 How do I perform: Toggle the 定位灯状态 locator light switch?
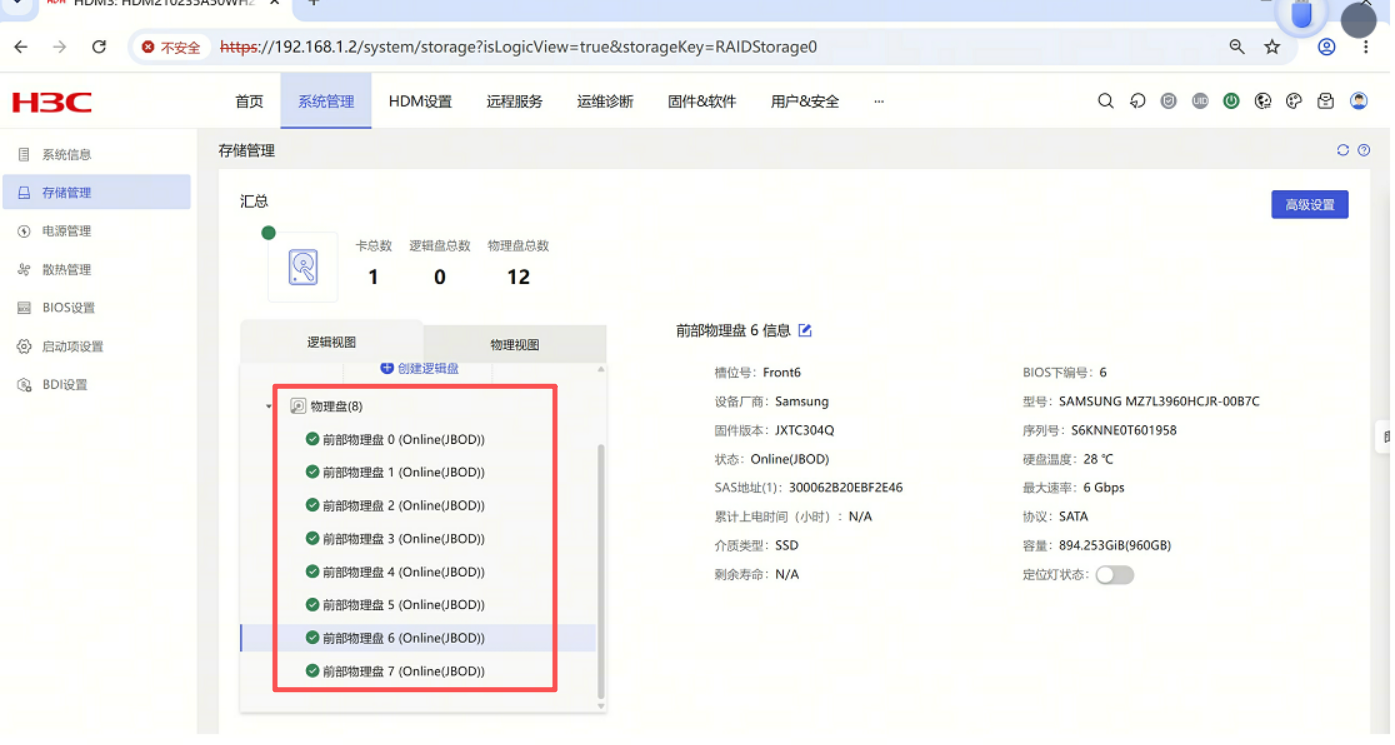(x=1114, y=575)
